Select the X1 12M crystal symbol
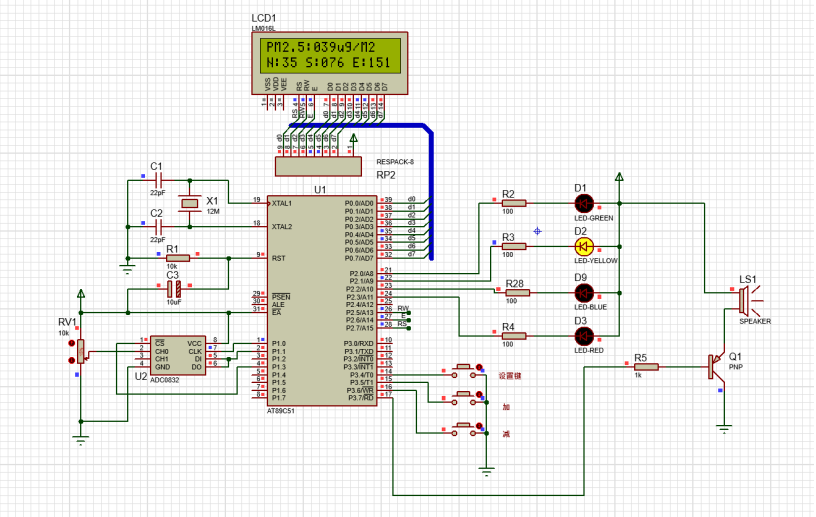Image resolution: width=816 pixels, height=517 pixels. coord(189,204)
